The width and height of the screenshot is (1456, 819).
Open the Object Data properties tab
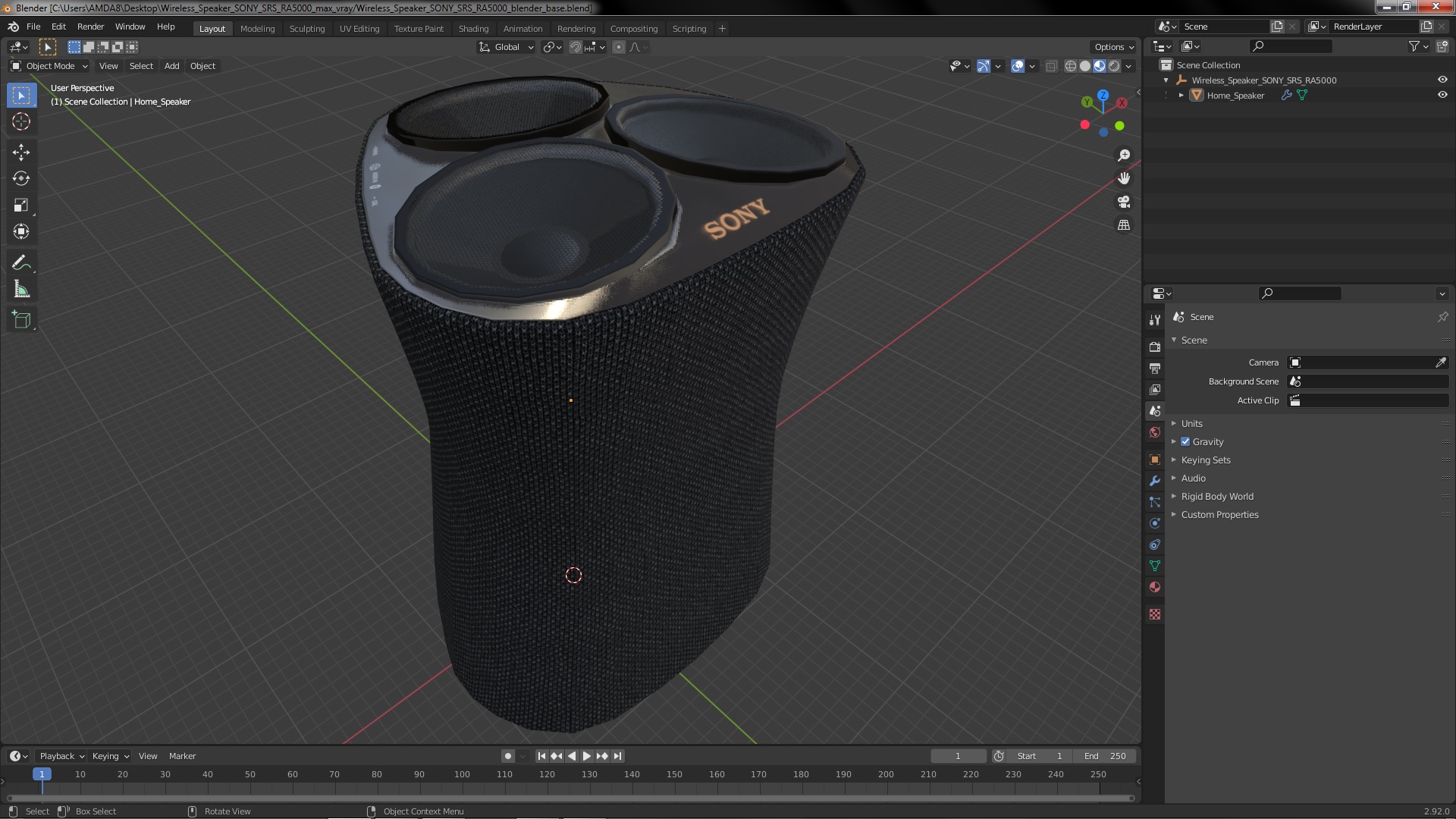pyautogui.click(x=1155, y=566)
